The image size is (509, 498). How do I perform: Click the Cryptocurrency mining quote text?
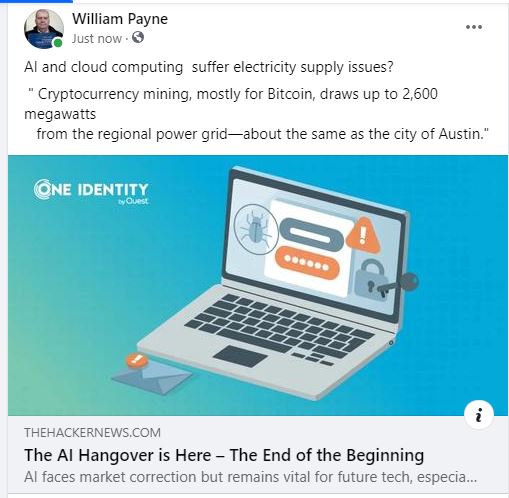256,114
